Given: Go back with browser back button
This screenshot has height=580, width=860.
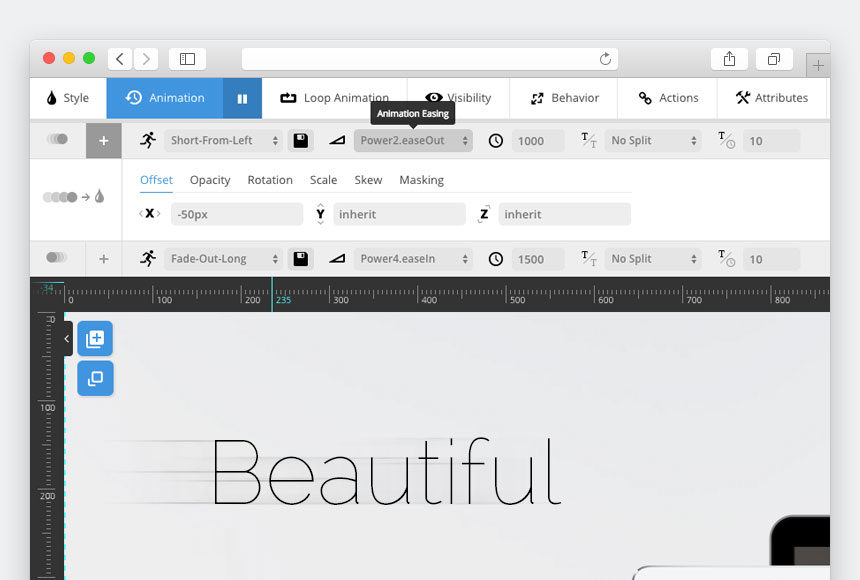Looking at the screenshot, I should click(120, 59).
